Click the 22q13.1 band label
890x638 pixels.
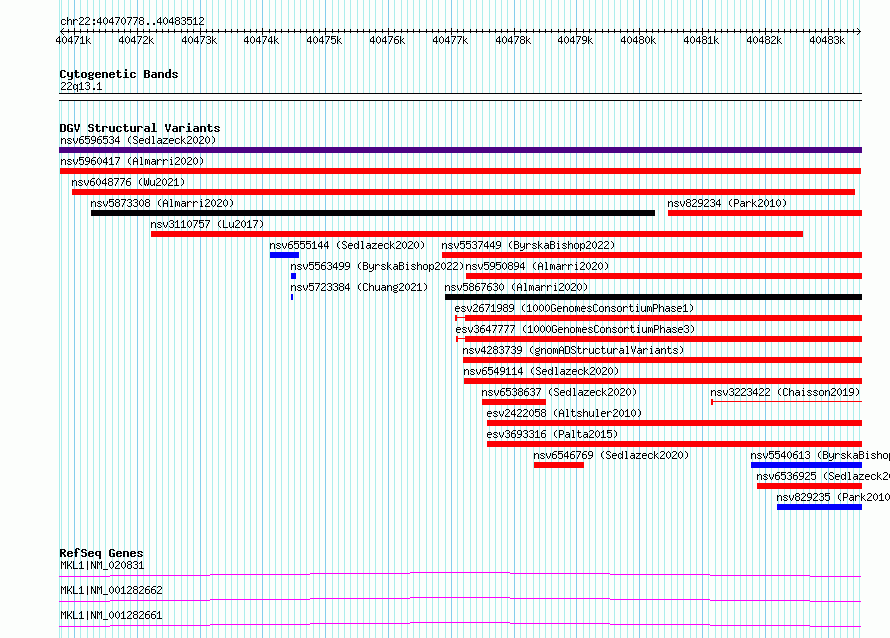81,86
